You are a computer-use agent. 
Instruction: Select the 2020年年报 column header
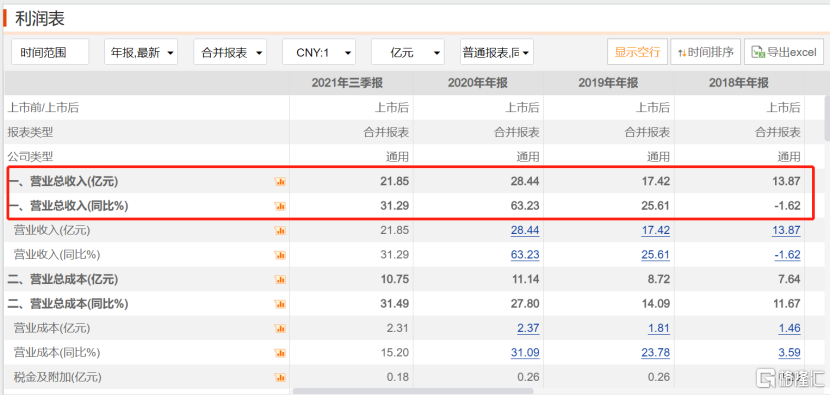point(478,83)
